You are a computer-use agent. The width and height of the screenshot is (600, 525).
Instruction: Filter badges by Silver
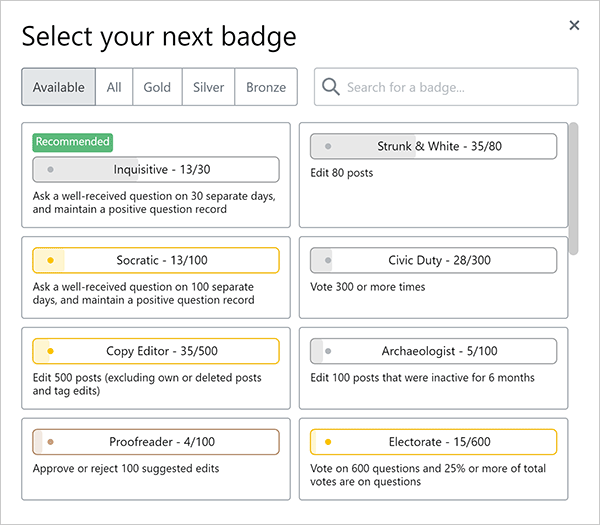[209, 87]
